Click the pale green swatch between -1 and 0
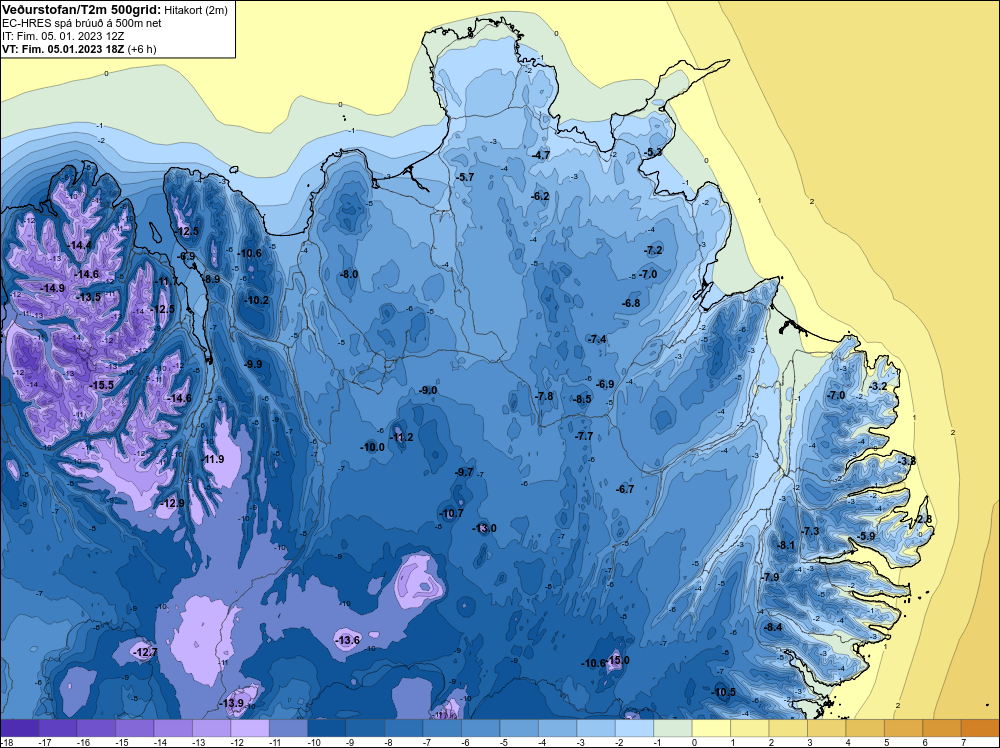This screenshot has width=1000, height=748. (673, 728)
